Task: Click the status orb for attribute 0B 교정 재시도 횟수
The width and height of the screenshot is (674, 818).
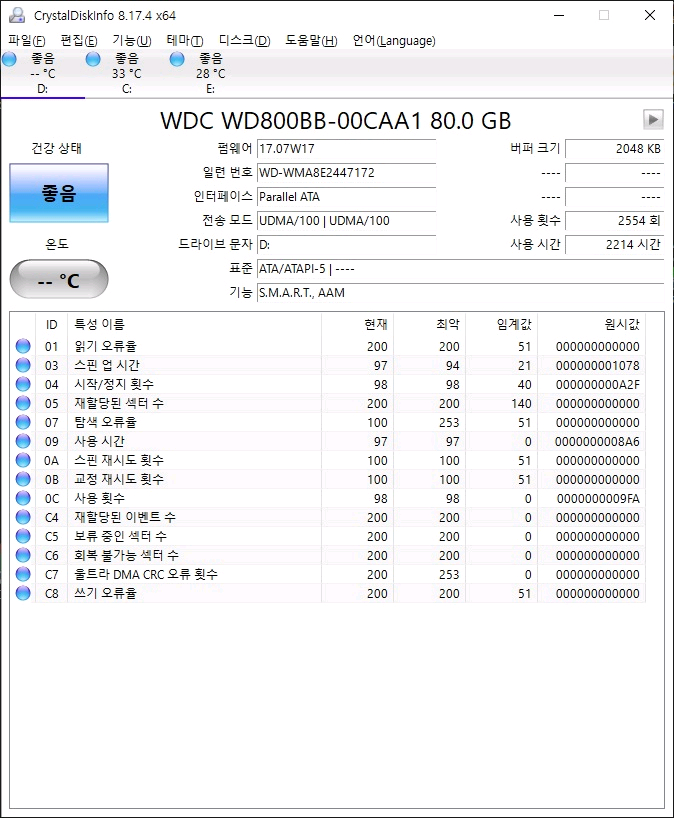Action: [x=23, y=479]
